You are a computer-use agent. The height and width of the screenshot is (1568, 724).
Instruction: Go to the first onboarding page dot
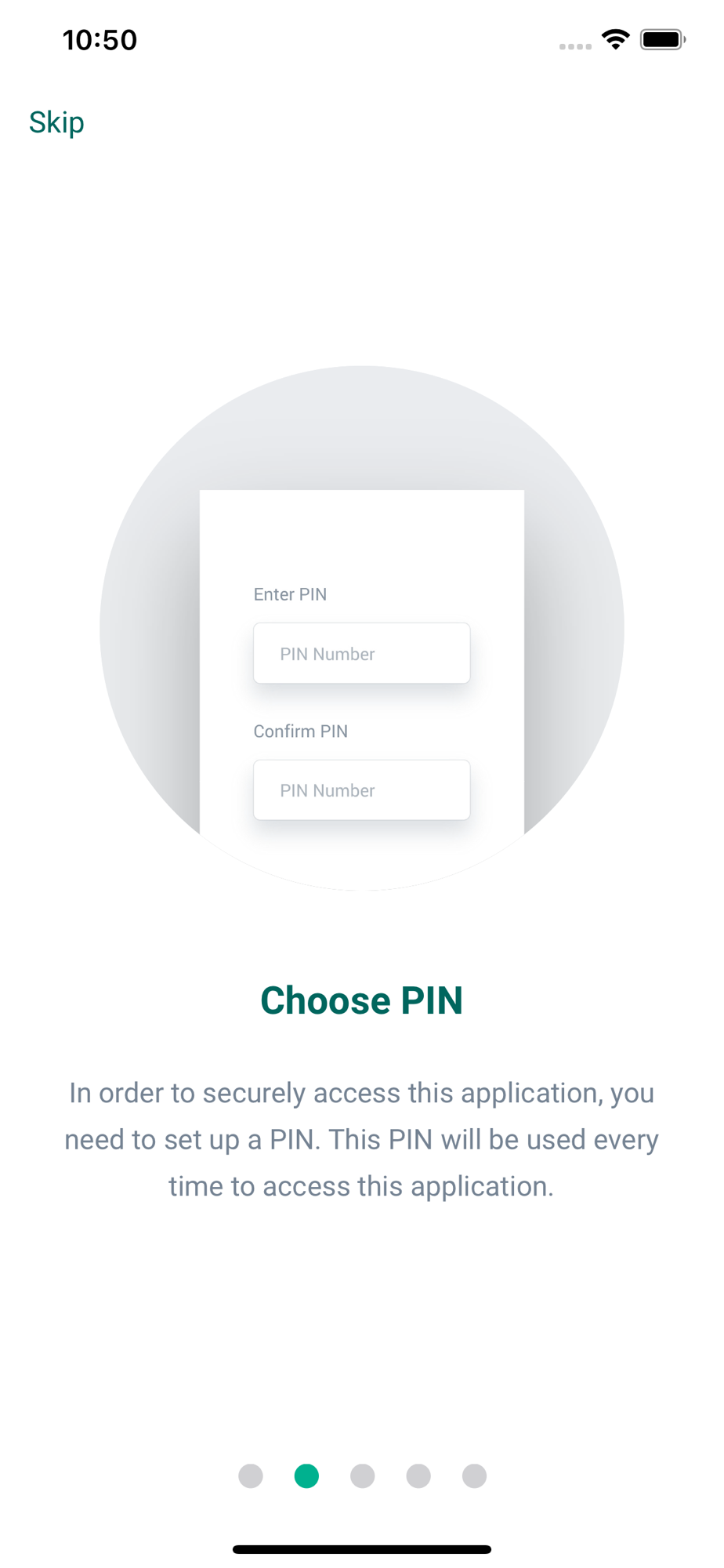pos(251,1475)
